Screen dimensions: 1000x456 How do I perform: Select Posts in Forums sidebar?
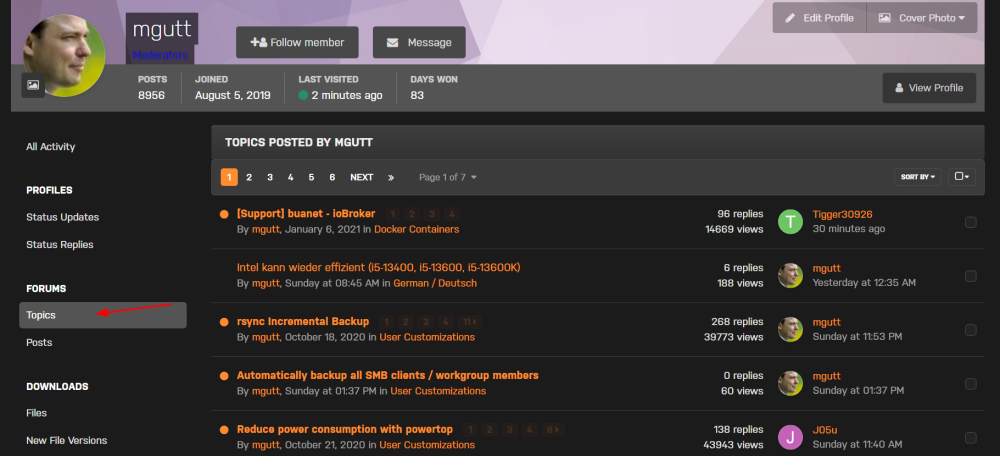coord(39,342)
